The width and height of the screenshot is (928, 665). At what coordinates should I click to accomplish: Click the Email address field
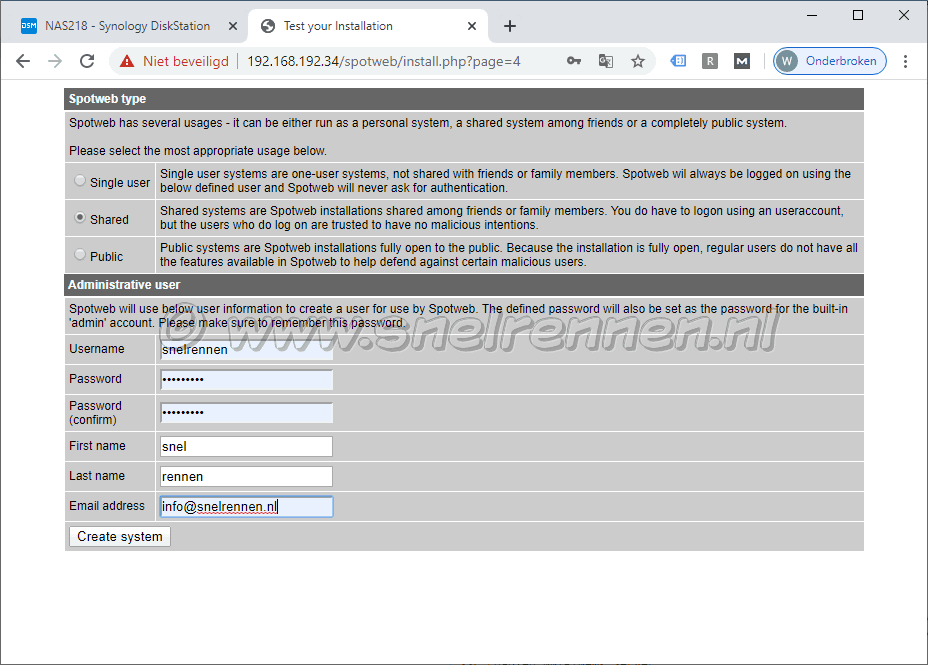point(246,506)
